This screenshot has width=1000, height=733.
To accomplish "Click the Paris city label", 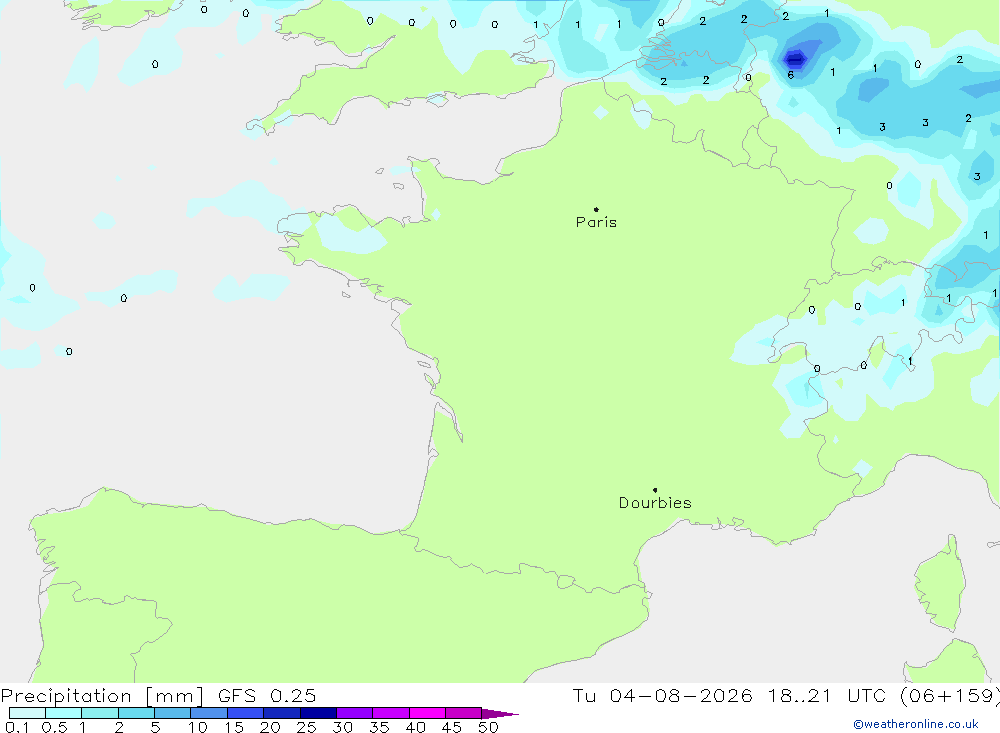I will coord(596,222).
